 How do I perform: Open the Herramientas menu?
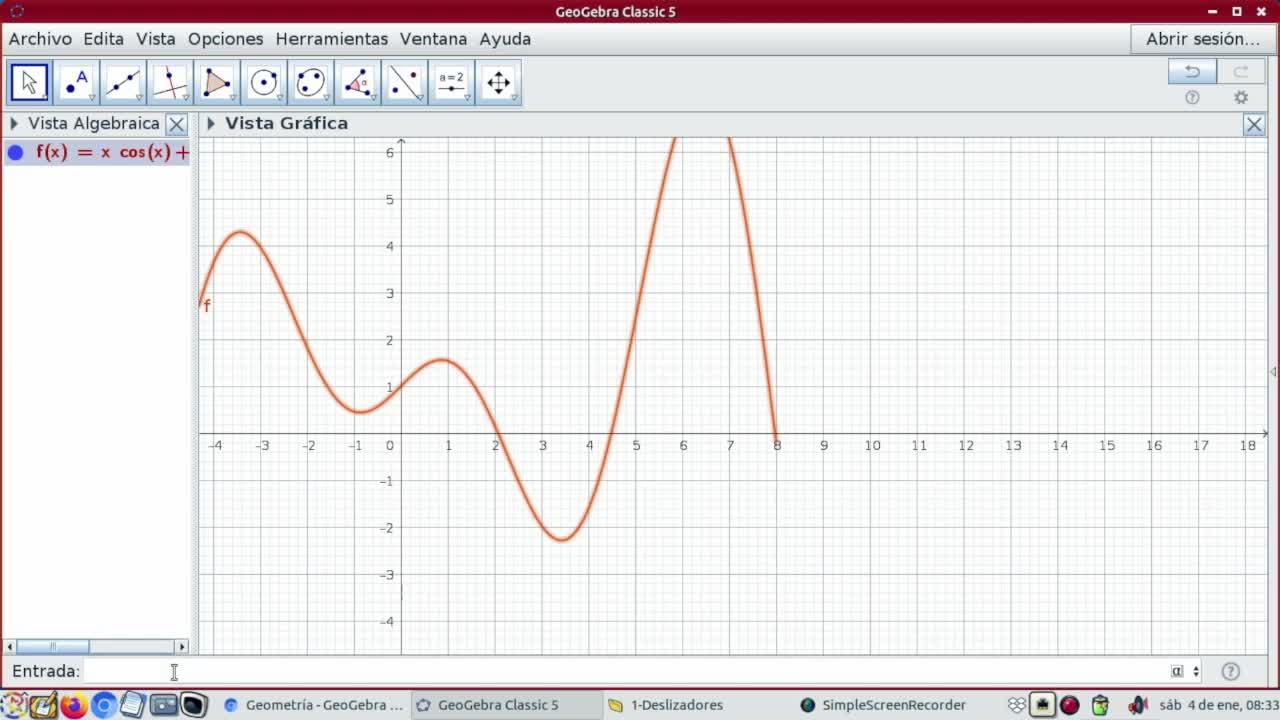pos(332,39)
